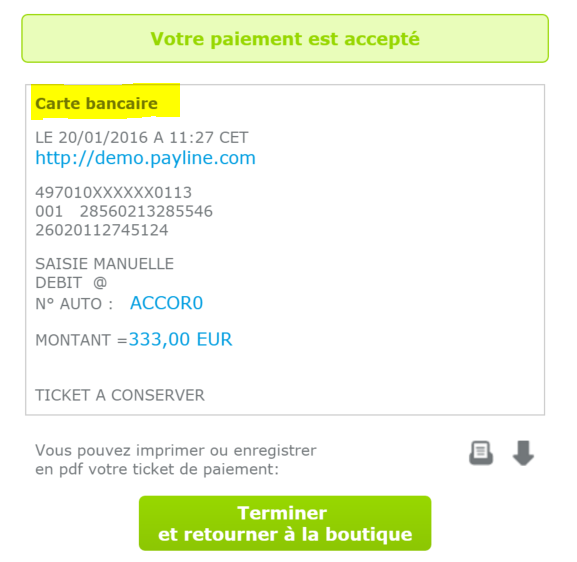Click Terminer et retourner à la boutique button
577x562 pixels.
click(285, 523)
